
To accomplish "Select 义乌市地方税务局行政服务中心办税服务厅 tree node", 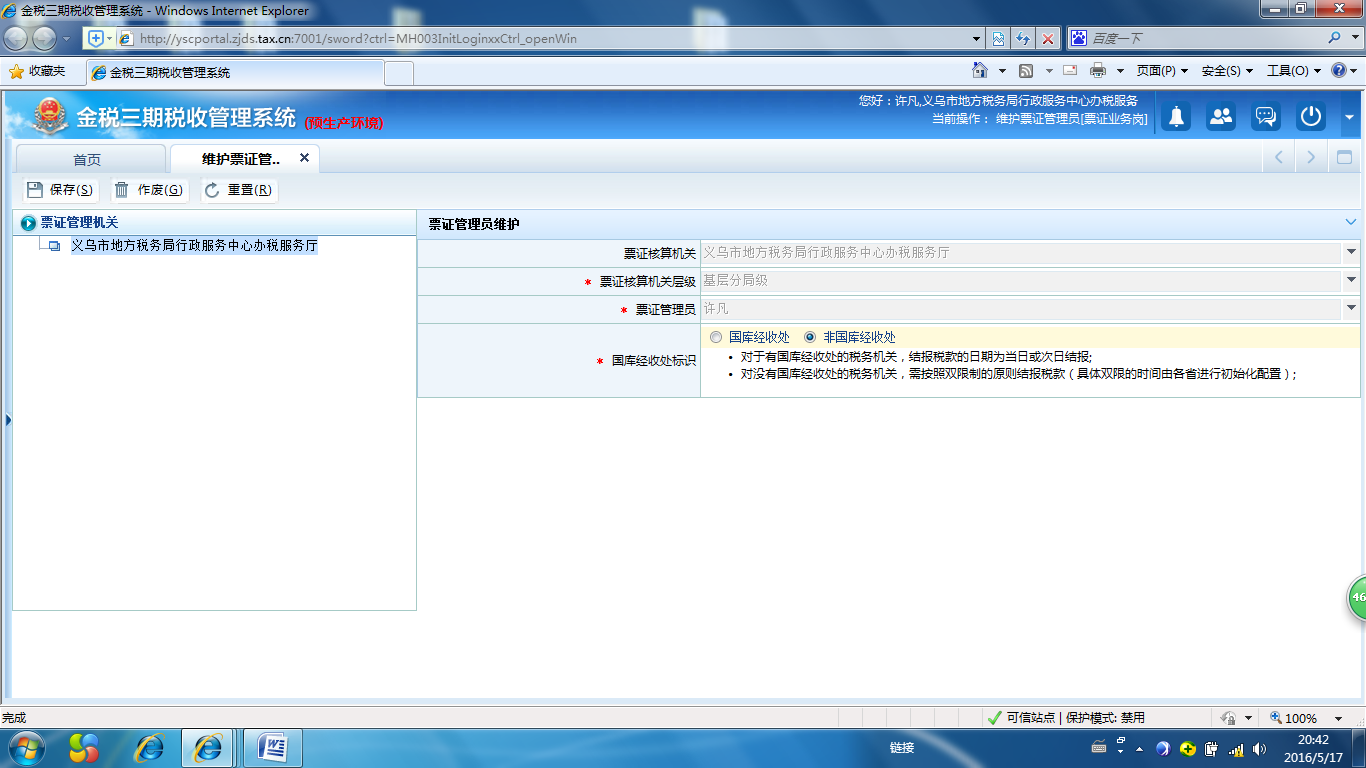I will click(x=194, y=245).
